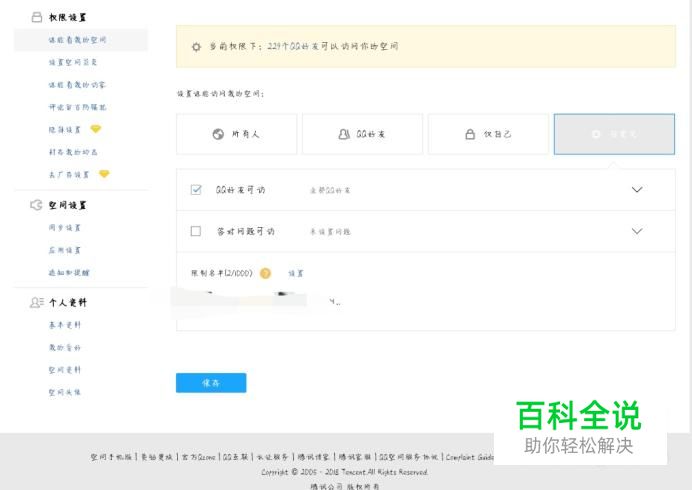Click the sun icon in yellow notice bar

tap(196, 47)
